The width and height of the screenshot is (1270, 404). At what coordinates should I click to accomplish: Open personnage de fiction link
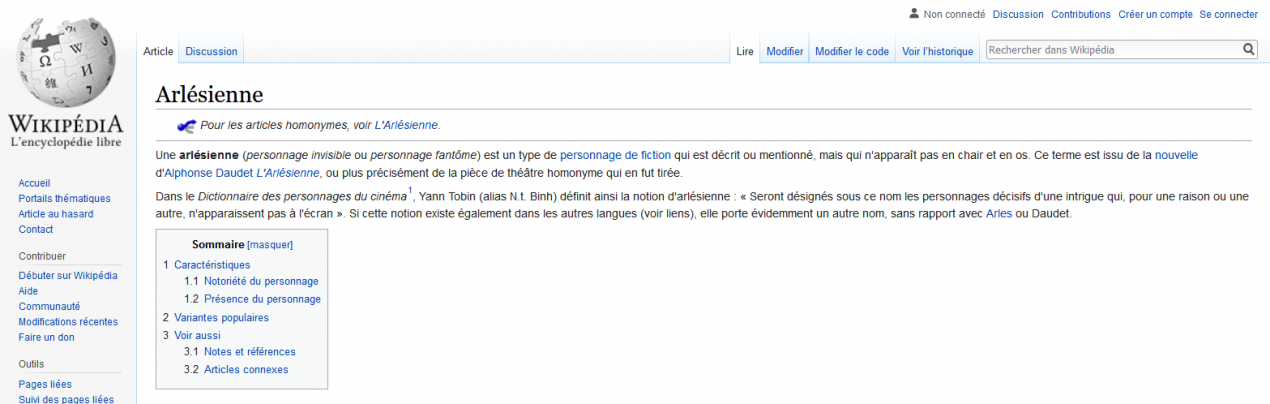click(615, 155)
